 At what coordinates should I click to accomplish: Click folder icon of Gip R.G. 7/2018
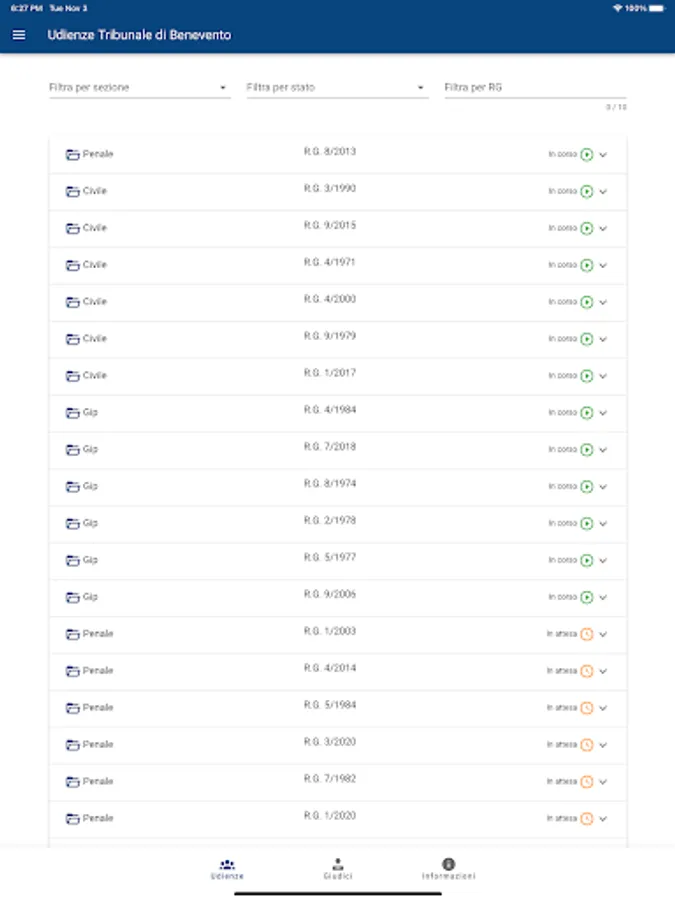click(72, 450)
